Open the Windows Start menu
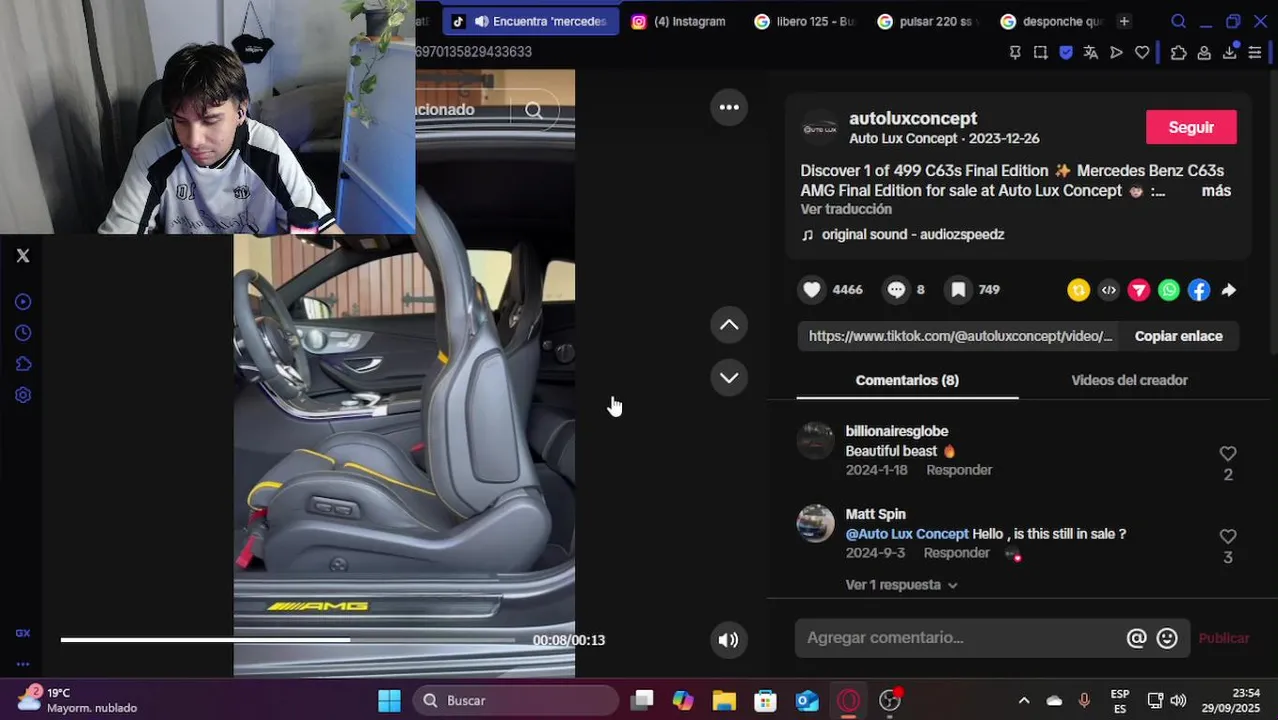Screen dimensions: 1278x720 tap(389, 701)
